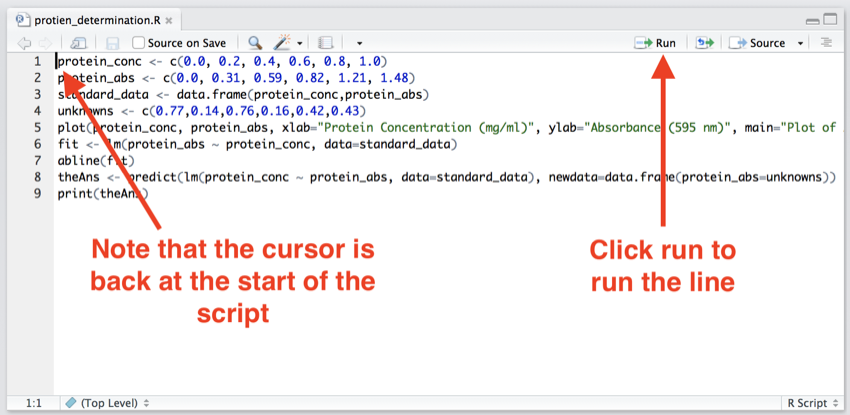Click the go forward arrow icon
Screen dimensions: 850x415
(x=46, y=43)
